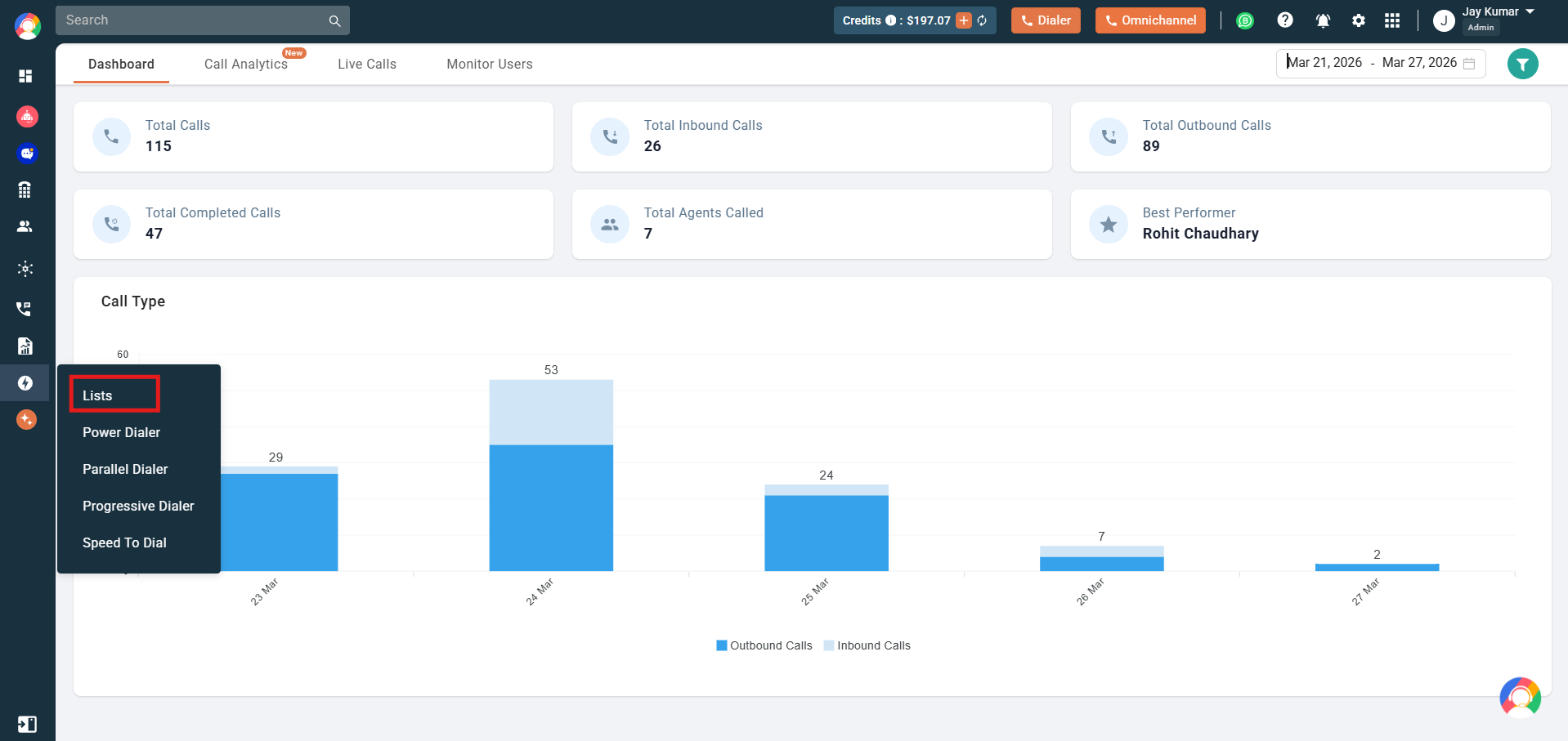Screen dimensions: 1568x741
Task: Click the Call Type chart heading
Action: (133, 301)
